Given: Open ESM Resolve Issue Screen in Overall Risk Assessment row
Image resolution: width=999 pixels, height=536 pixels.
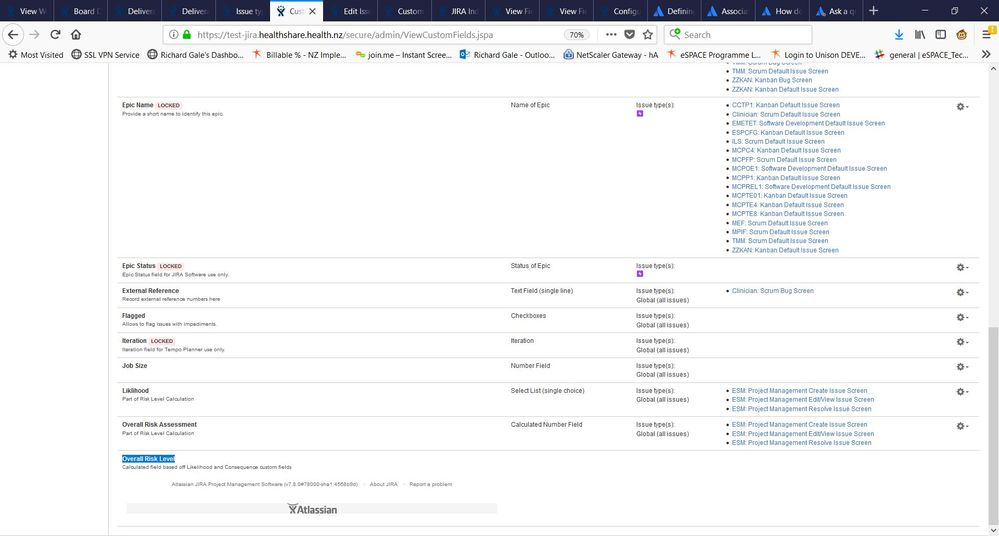Looking at the screenshot, I should point(801,442).
